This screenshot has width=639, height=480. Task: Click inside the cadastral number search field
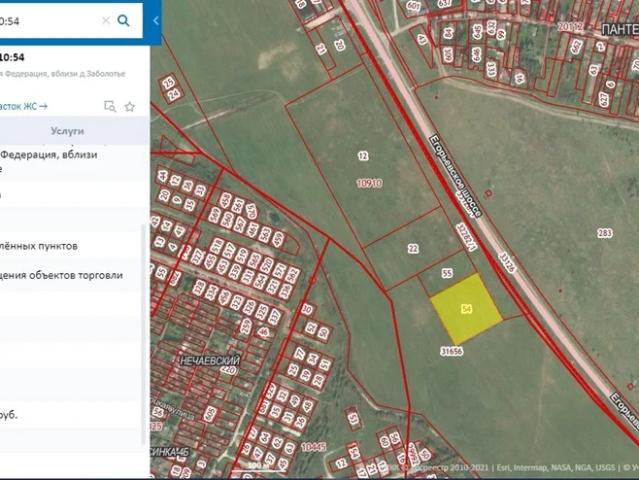click(49, 21)
